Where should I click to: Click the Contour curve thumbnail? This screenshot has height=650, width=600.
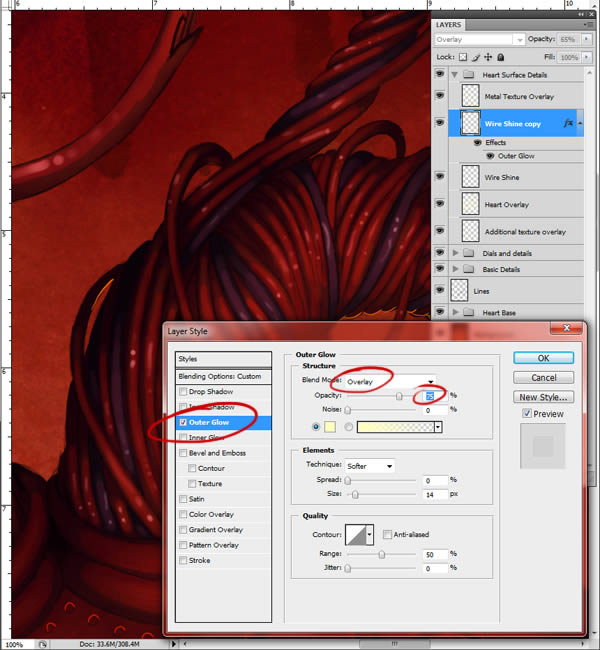(x=356, y=535)
